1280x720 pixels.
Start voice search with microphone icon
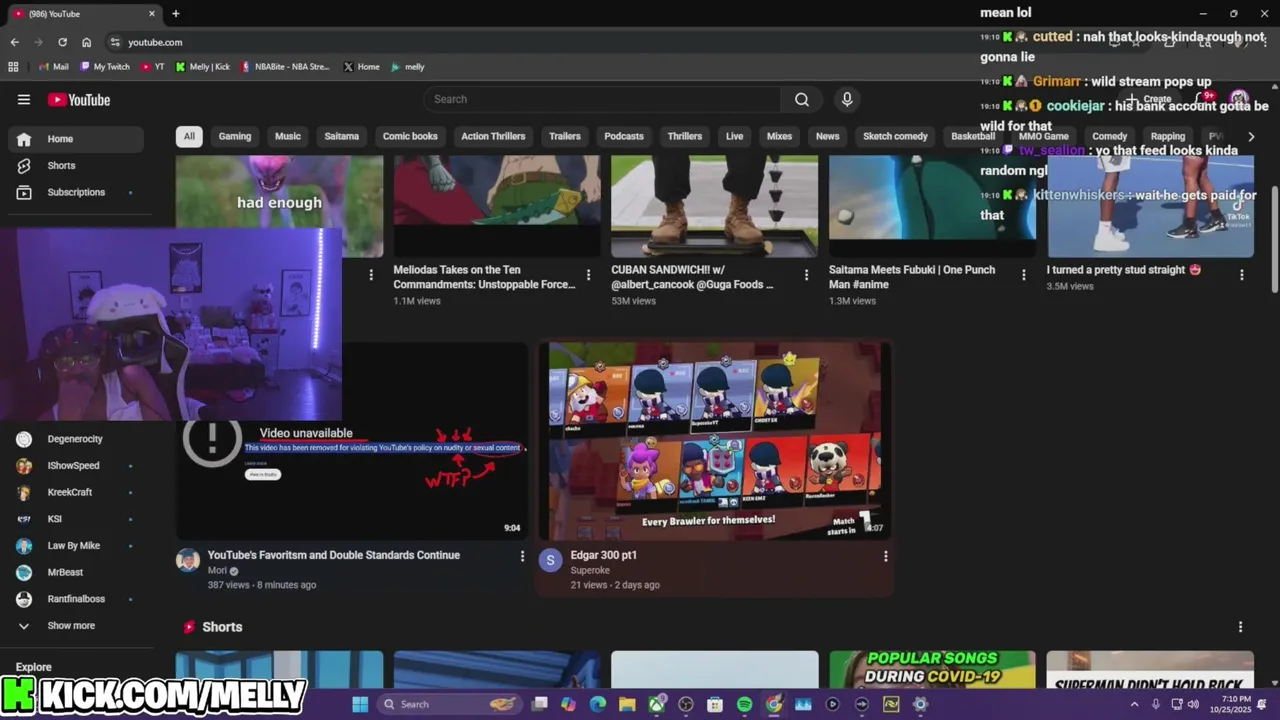click(x=847, y=99)
